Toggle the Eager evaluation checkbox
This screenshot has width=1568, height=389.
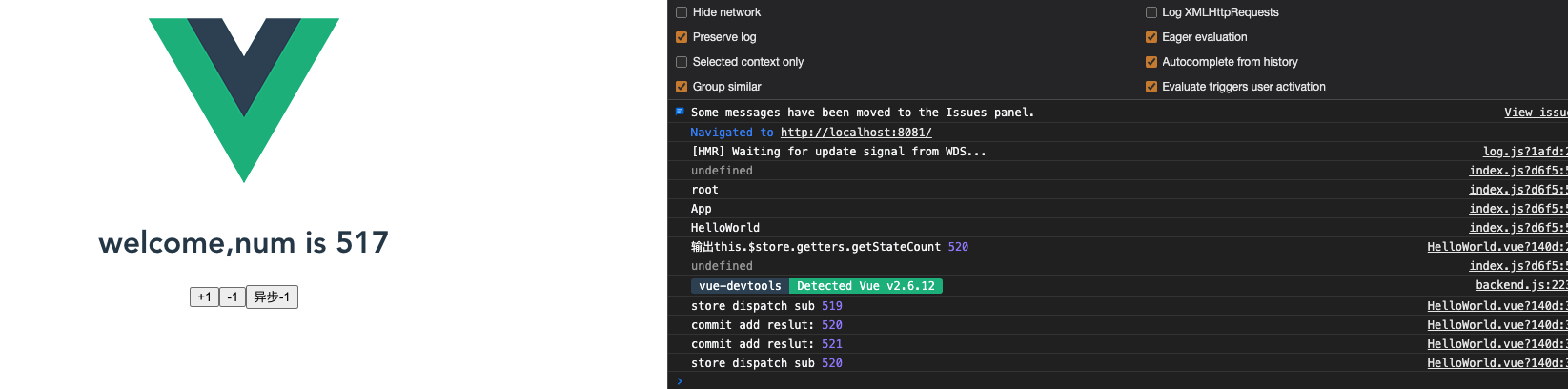pyautogui.click(x=1151, y=37)
